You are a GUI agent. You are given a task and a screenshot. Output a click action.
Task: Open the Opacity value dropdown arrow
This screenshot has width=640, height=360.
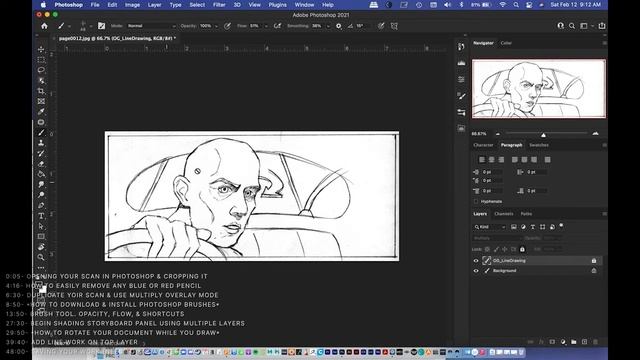[216, 26]
